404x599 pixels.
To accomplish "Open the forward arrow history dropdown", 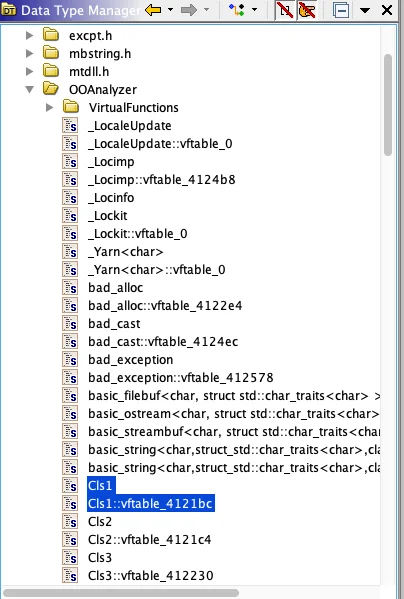I will (x=206, y=10).
